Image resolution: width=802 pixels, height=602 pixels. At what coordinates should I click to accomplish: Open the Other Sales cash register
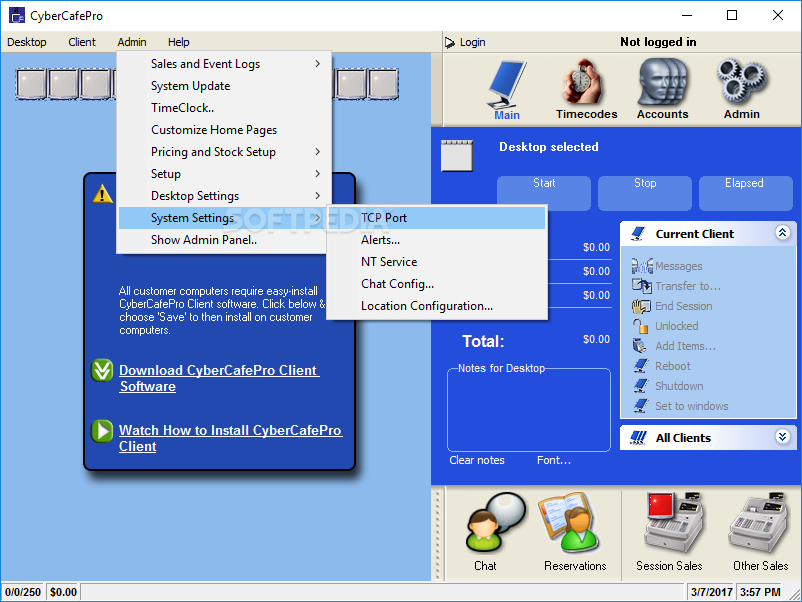pos(759,522)
